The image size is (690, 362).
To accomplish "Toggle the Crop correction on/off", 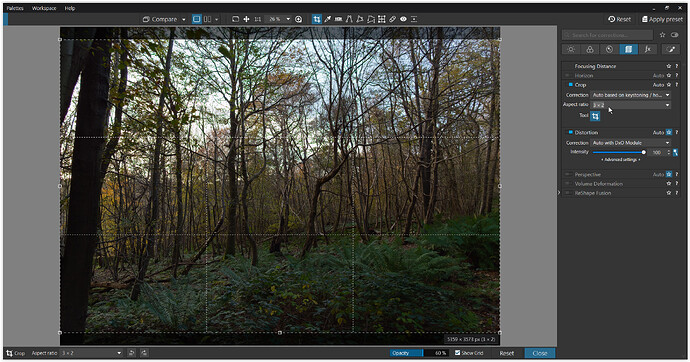I will coord(570,84).
